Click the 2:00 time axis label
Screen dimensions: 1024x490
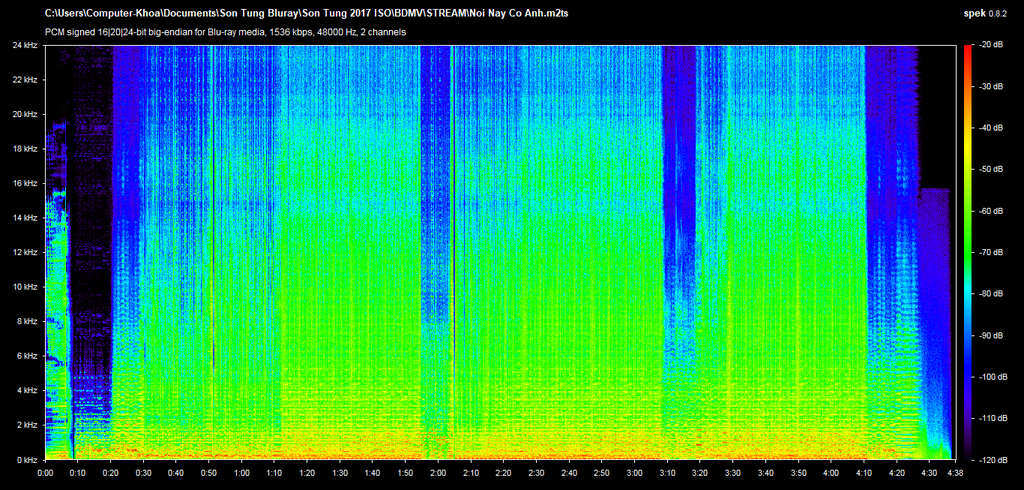point(438,472)
